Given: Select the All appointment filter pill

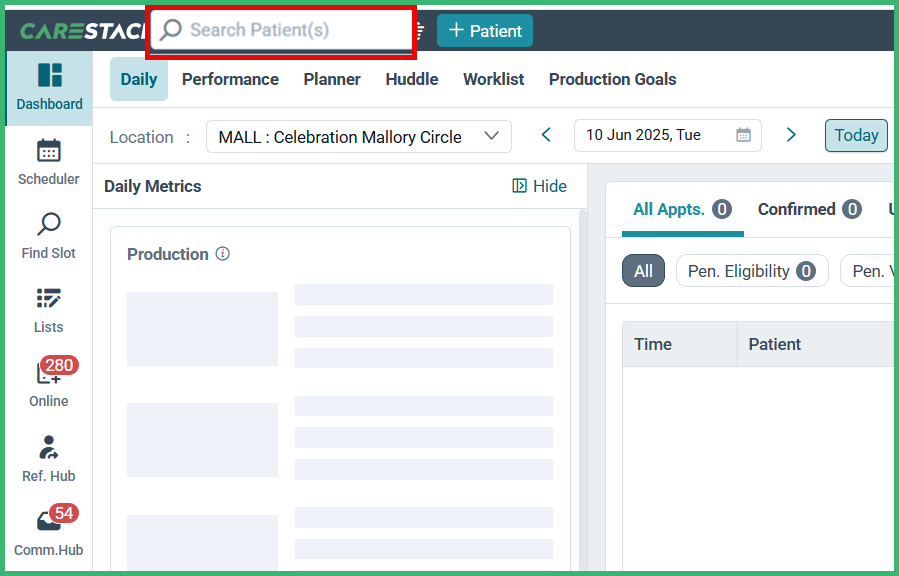Looking at the screenshot, I should [x=643, y=270].
